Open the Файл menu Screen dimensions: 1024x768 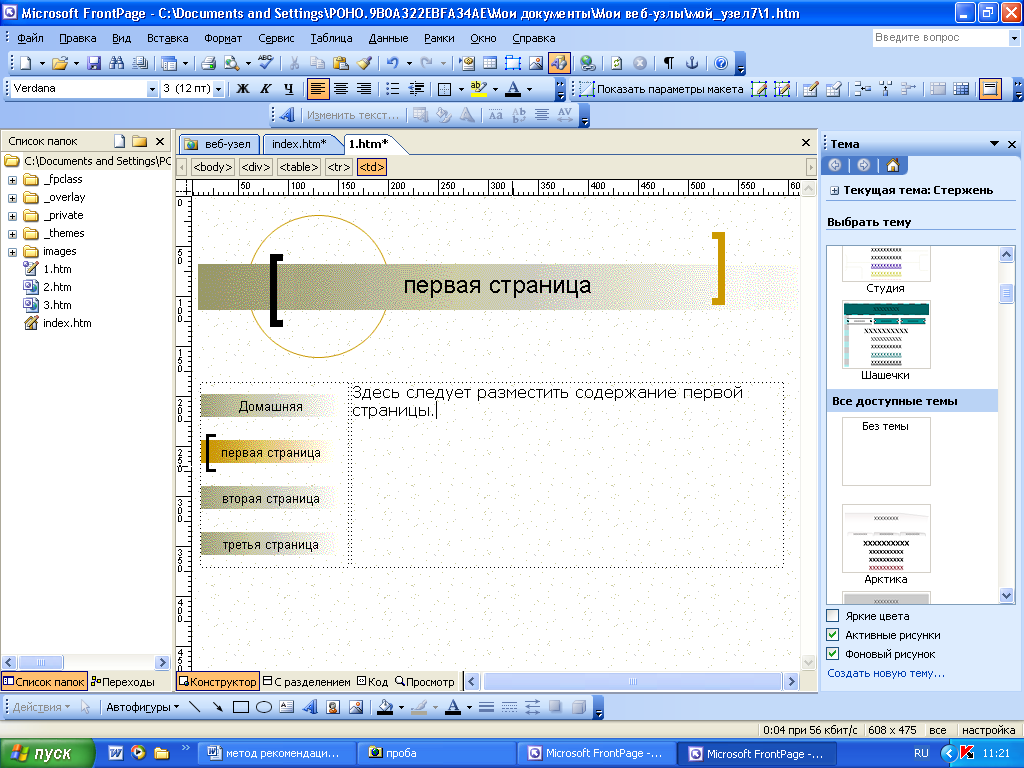[31, 38]
